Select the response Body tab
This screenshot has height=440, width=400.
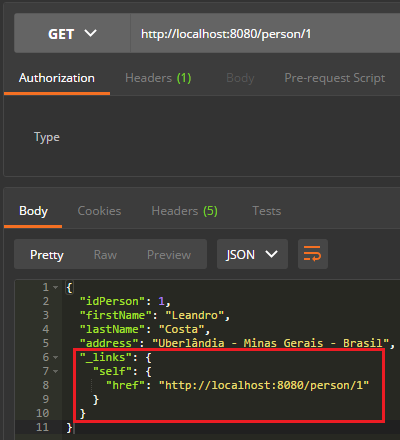click(x=33, y=211)
